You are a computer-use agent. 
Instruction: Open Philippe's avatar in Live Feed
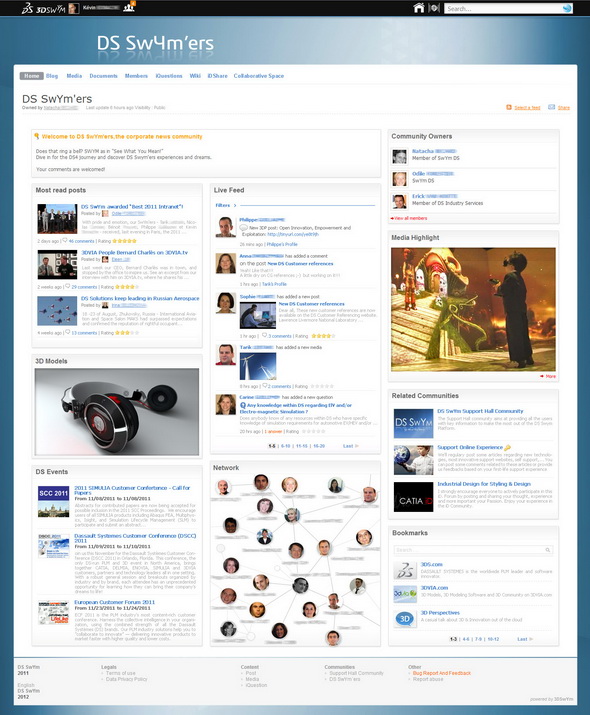click(226, 227)
